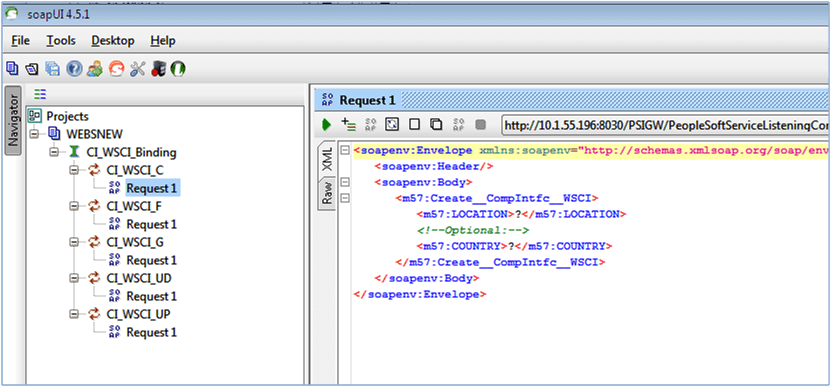Click the Optional comment line

(x=473, y=230)
